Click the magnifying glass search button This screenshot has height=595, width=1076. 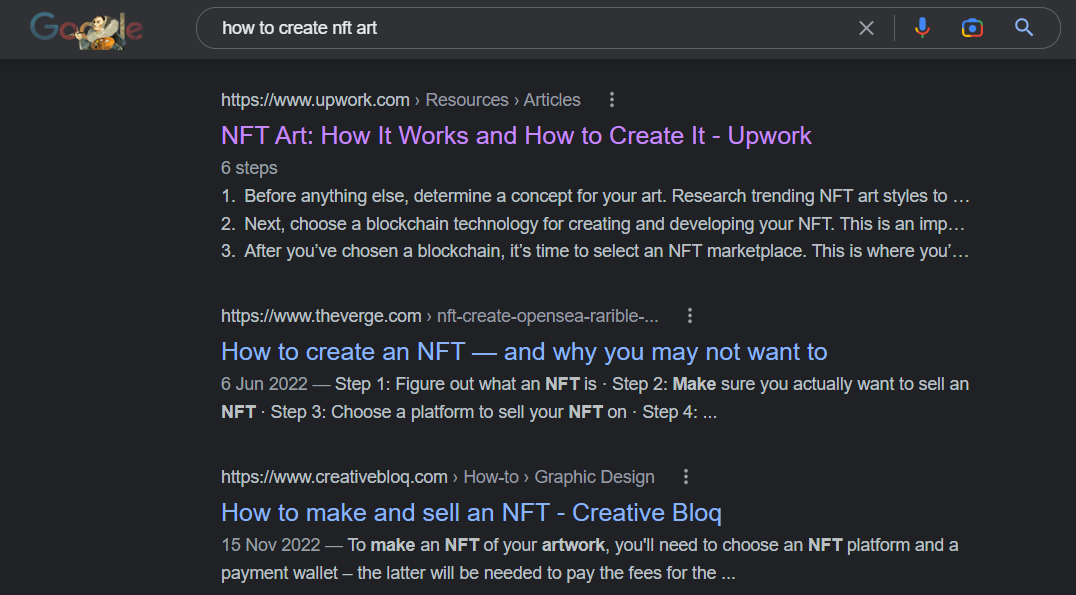(1024, 27)
